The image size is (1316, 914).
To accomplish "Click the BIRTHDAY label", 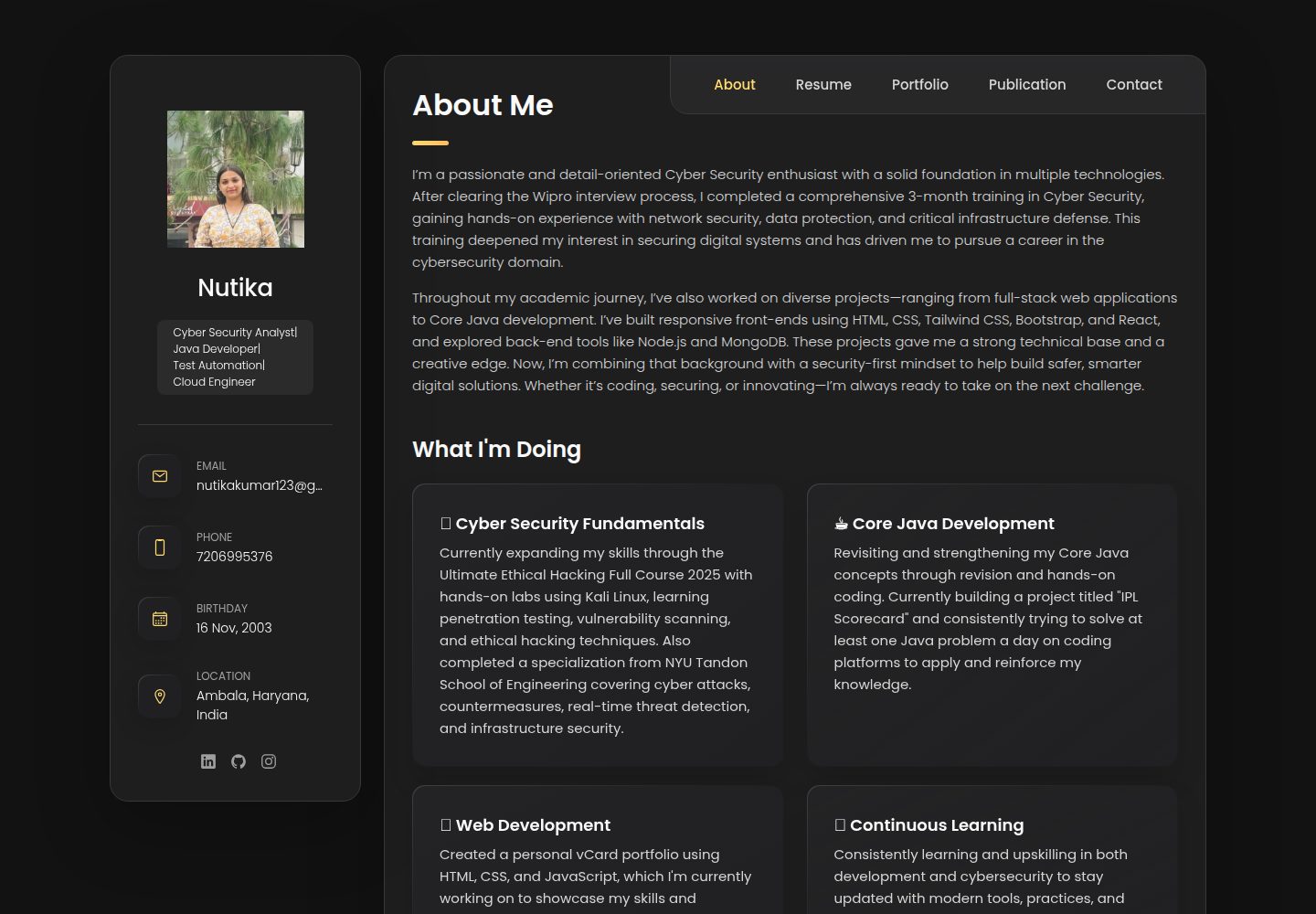I will point(222,609).
